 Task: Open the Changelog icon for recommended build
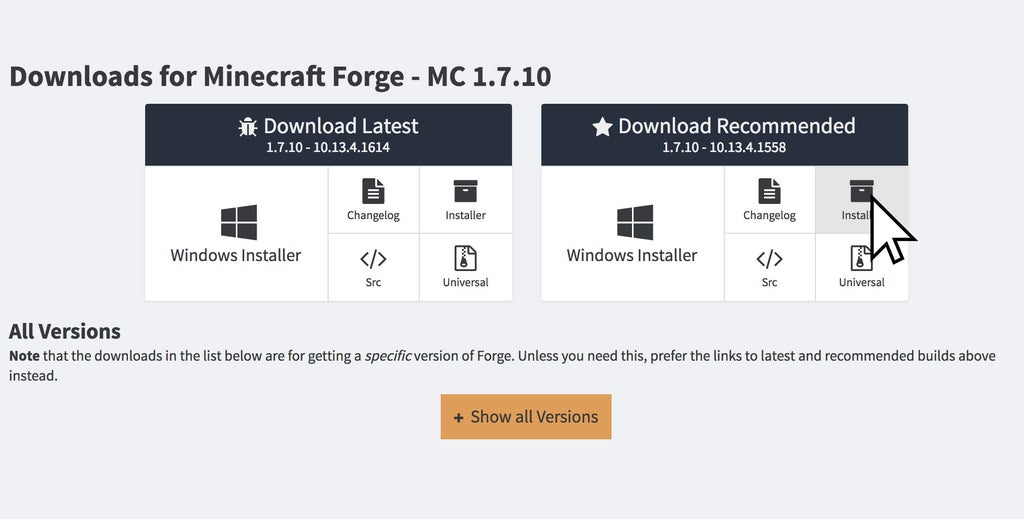tap(769, 191)
